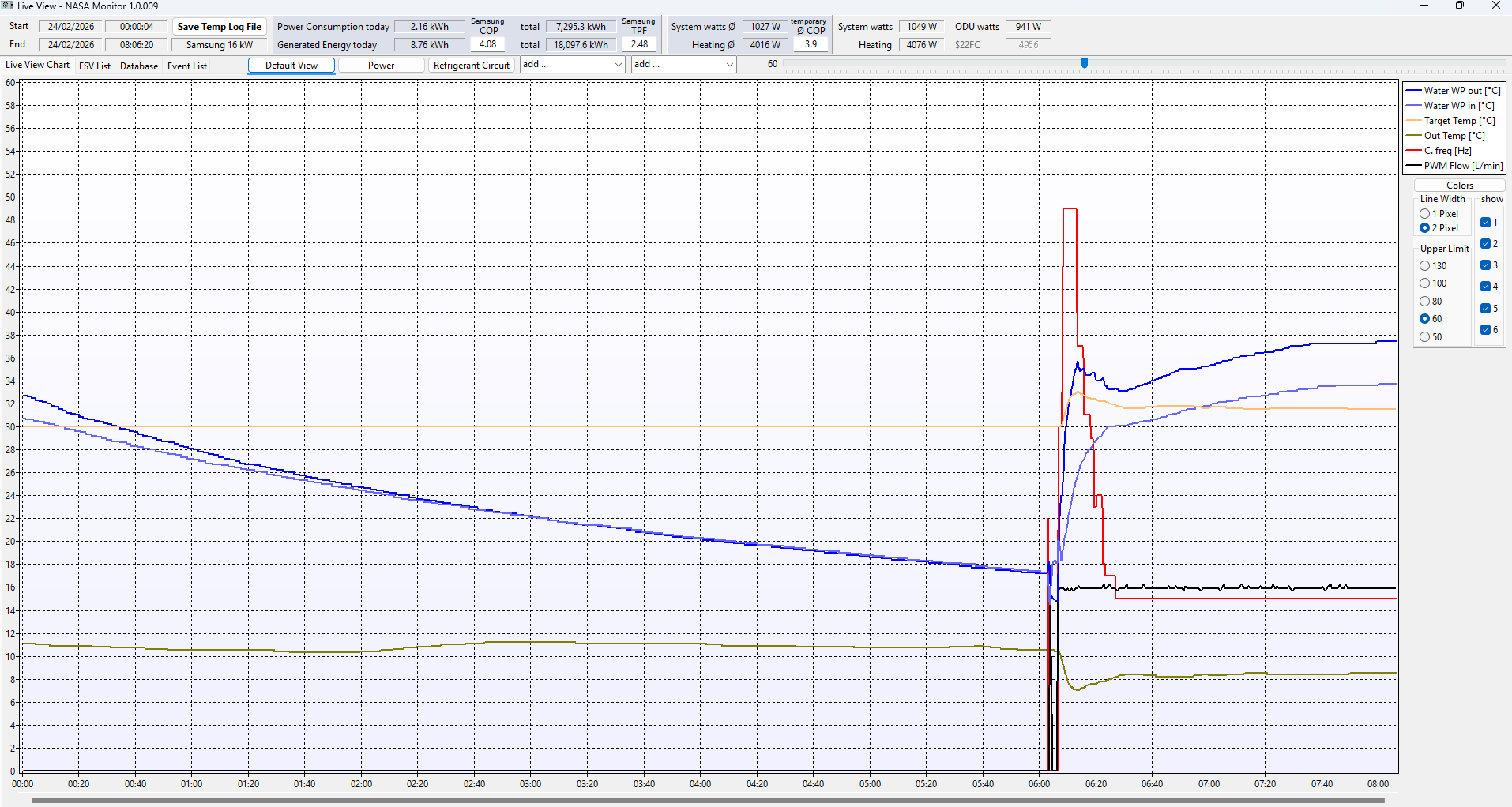Image resolution: width=1512 pixels, height=807 pixels.
Task: Expand the first 'add ...' dropdown
Action: [x=573, y=65]
